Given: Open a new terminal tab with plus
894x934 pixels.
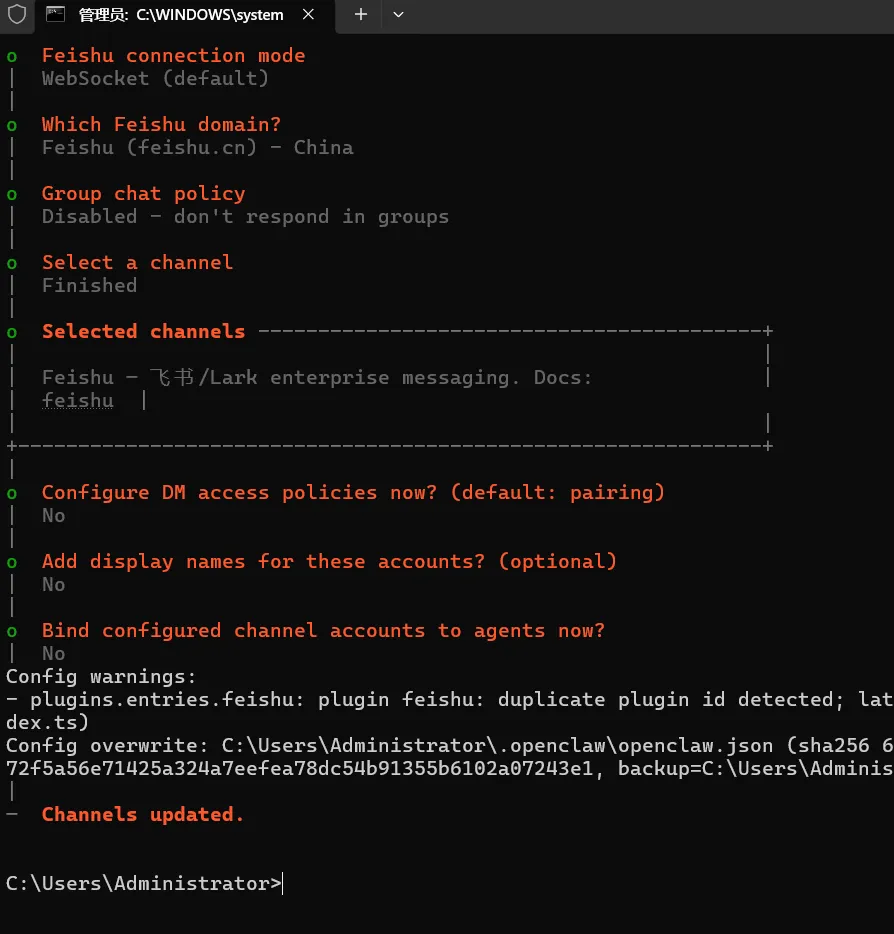Looking at the screenshot, I should (x=360, y=14).
